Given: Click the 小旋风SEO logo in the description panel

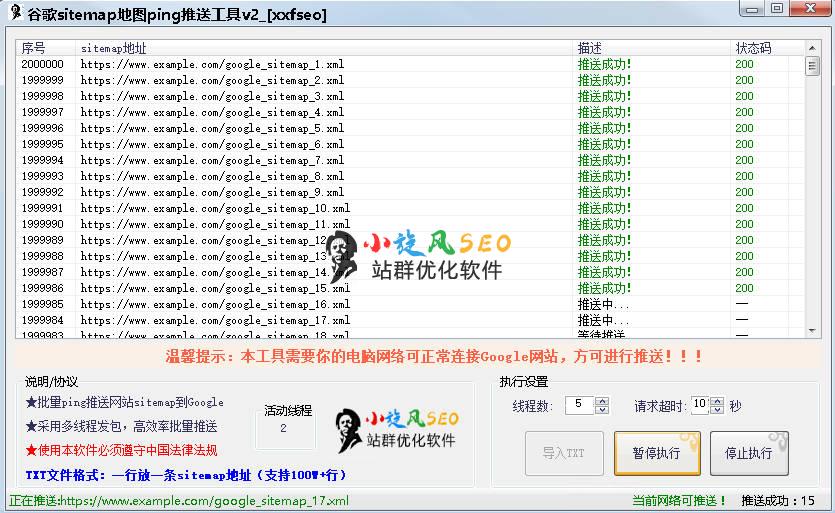Looking at the screenshot, I should point(397,430).
